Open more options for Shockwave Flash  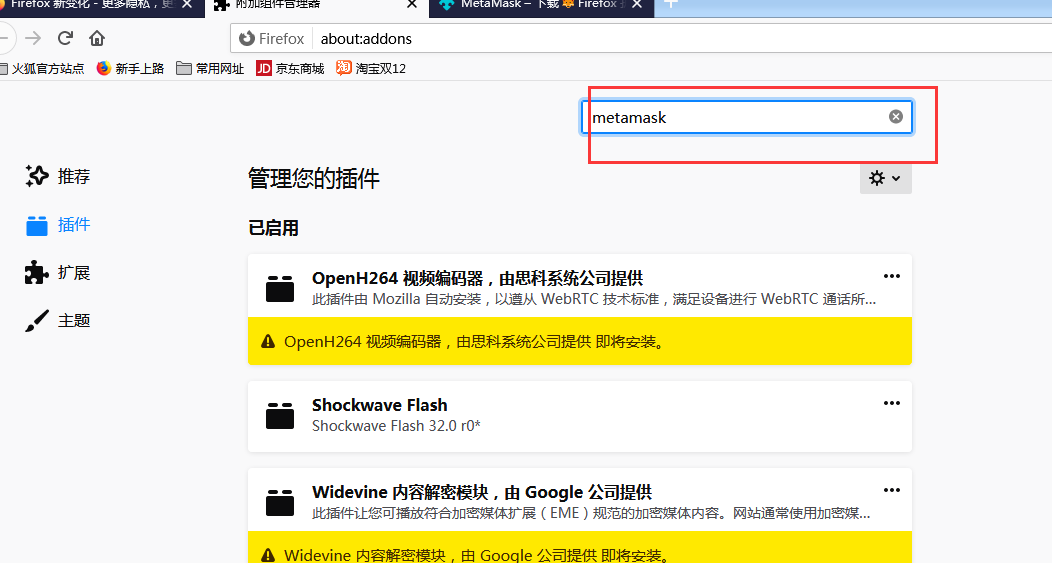point(892,403)
